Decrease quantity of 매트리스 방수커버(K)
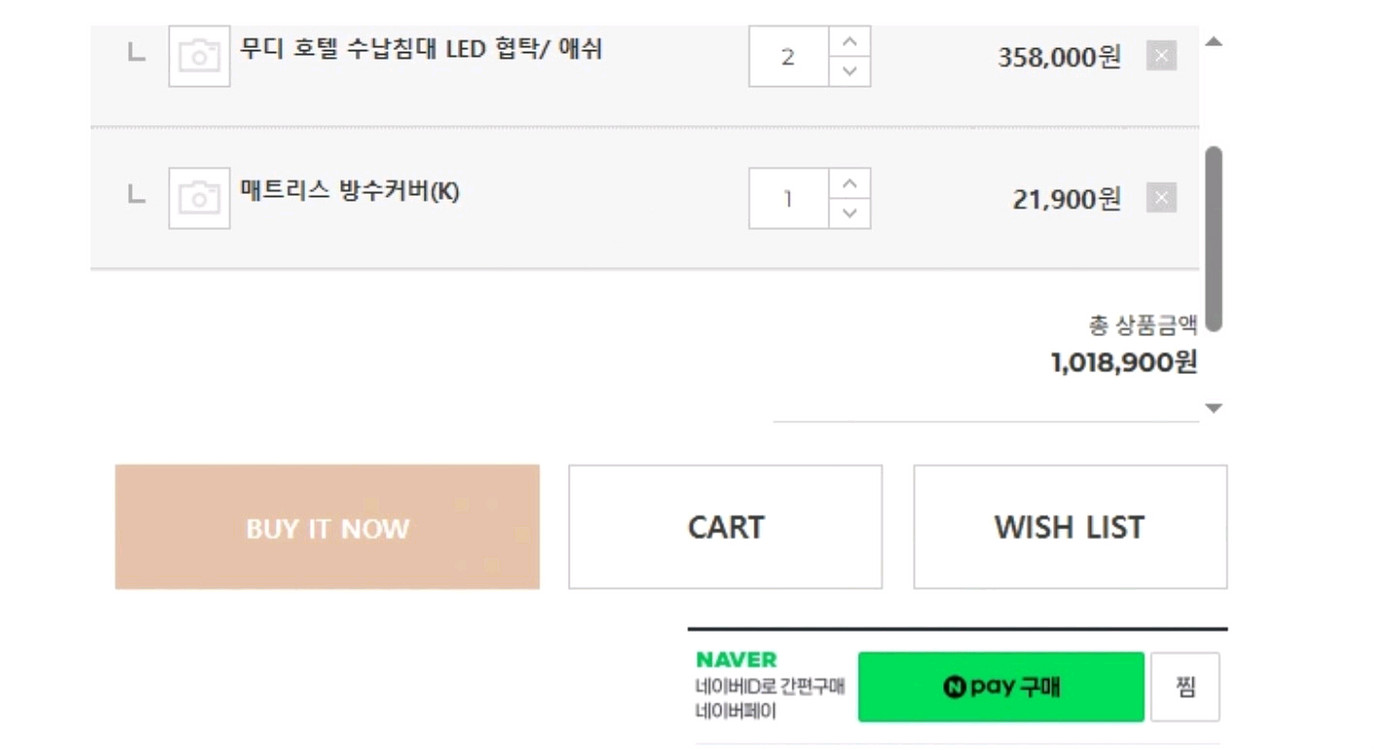 [850, 213]
